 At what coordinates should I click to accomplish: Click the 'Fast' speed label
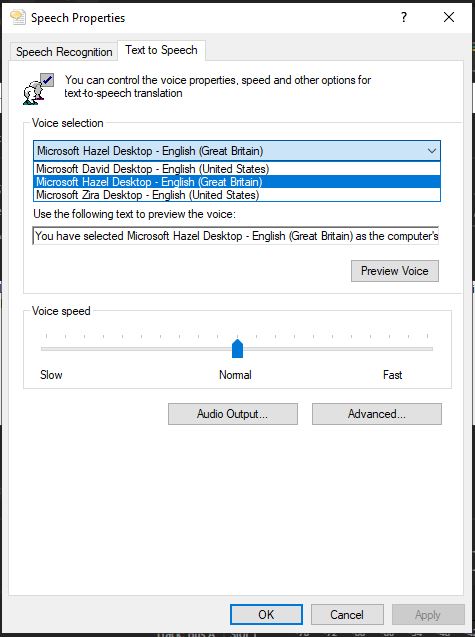point(393,375)
